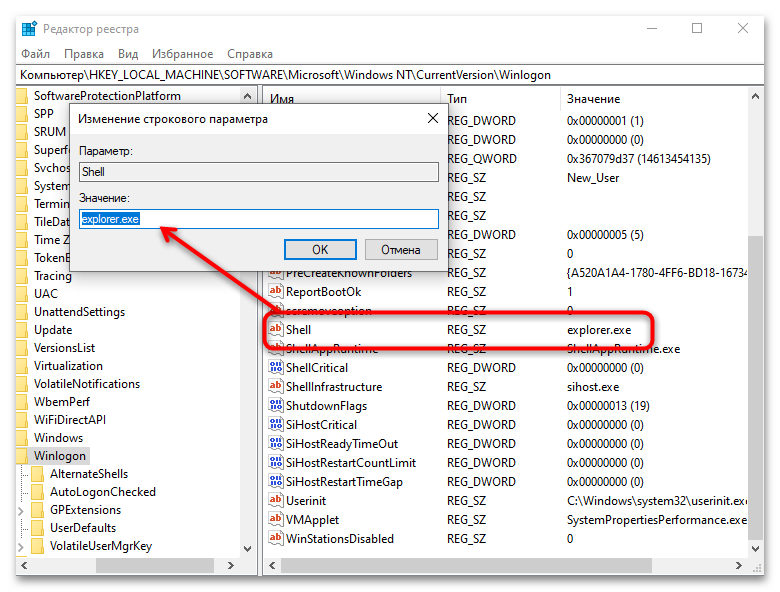Click the Winlogon folder icon in tree

[x=22, y=456]
